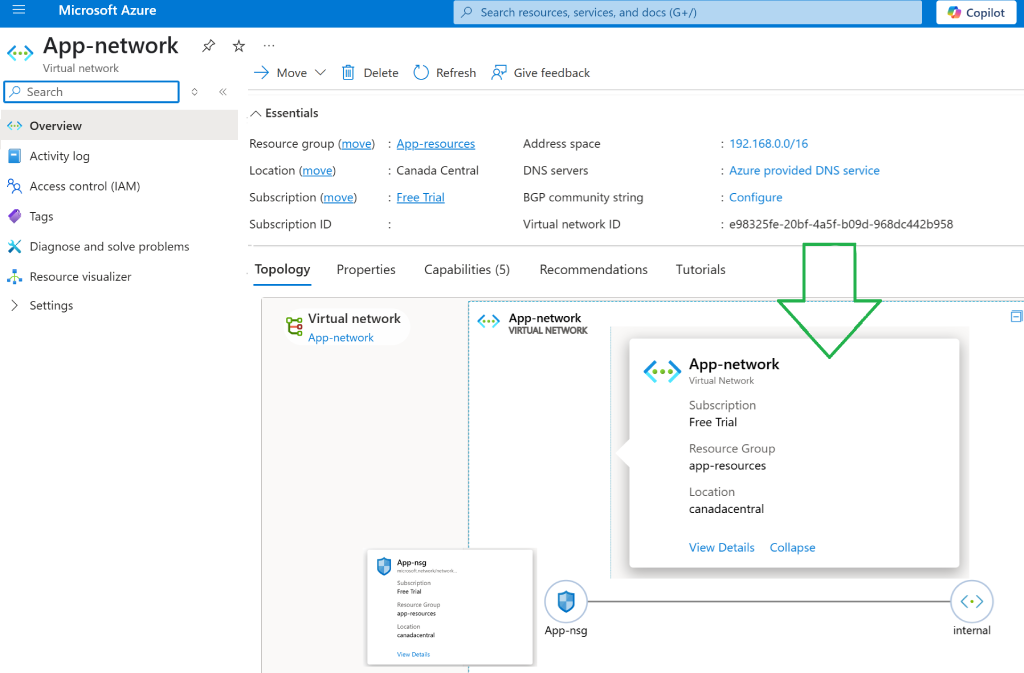Click Collapse in App-network card
This screenshot has width=1024, height=673.
pos(792,547)
